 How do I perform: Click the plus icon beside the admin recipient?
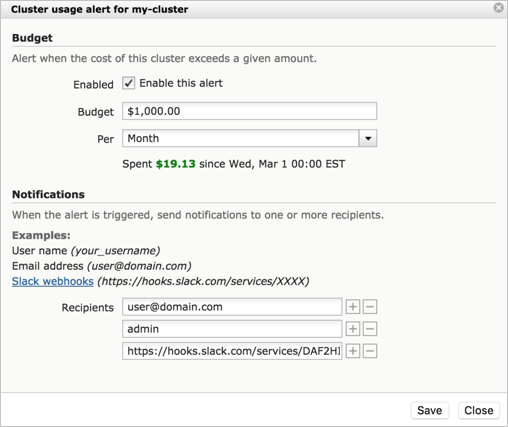(353, 329)
